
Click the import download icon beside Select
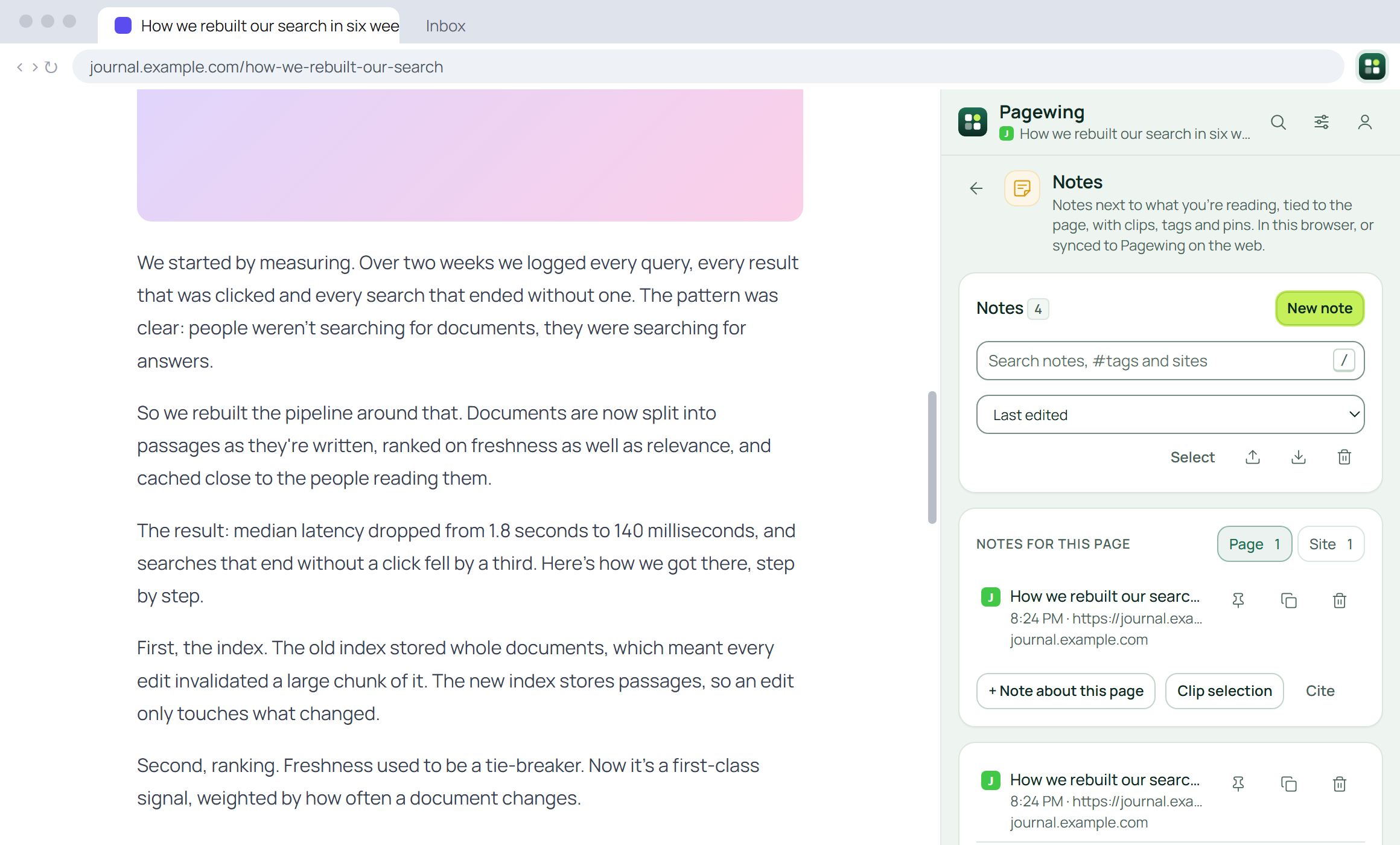pyautogui.click(x=1299, y=457)
